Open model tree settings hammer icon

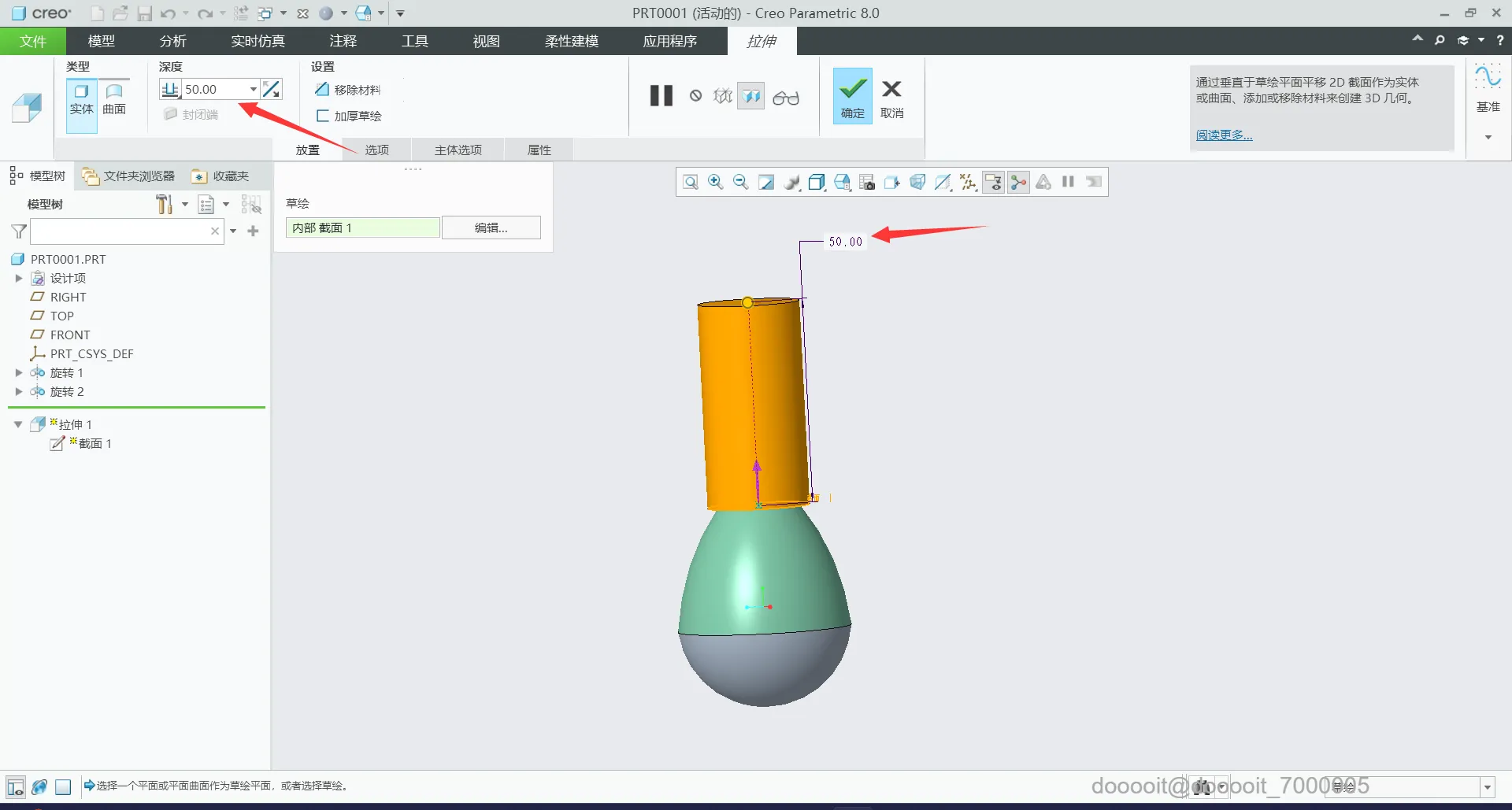pyautogui.click(x=164, y=205)
